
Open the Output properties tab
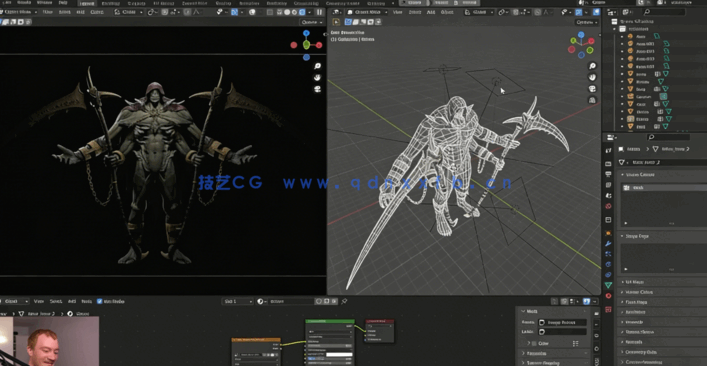pos(608,174)
